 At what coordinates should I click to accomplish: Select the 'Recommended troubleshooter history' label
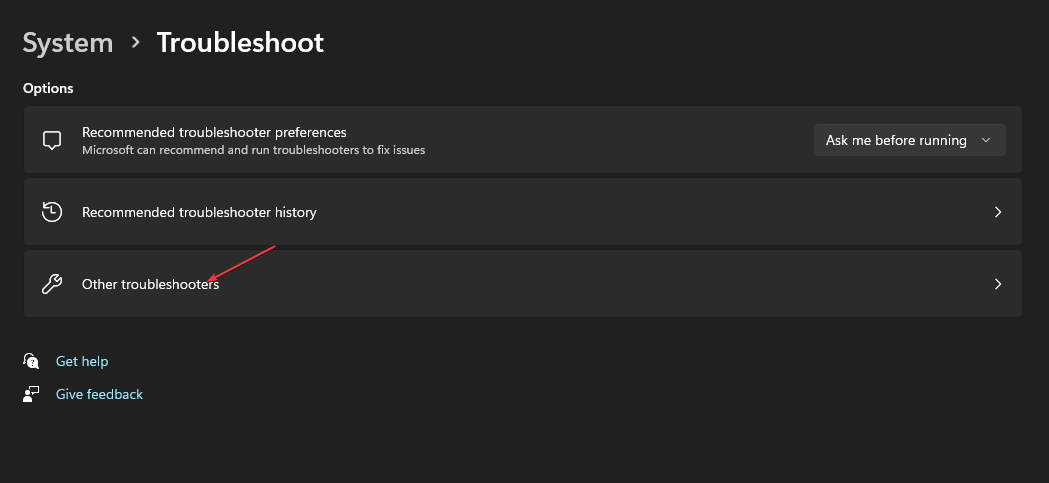pyautogui.click(x=199, y=212)
